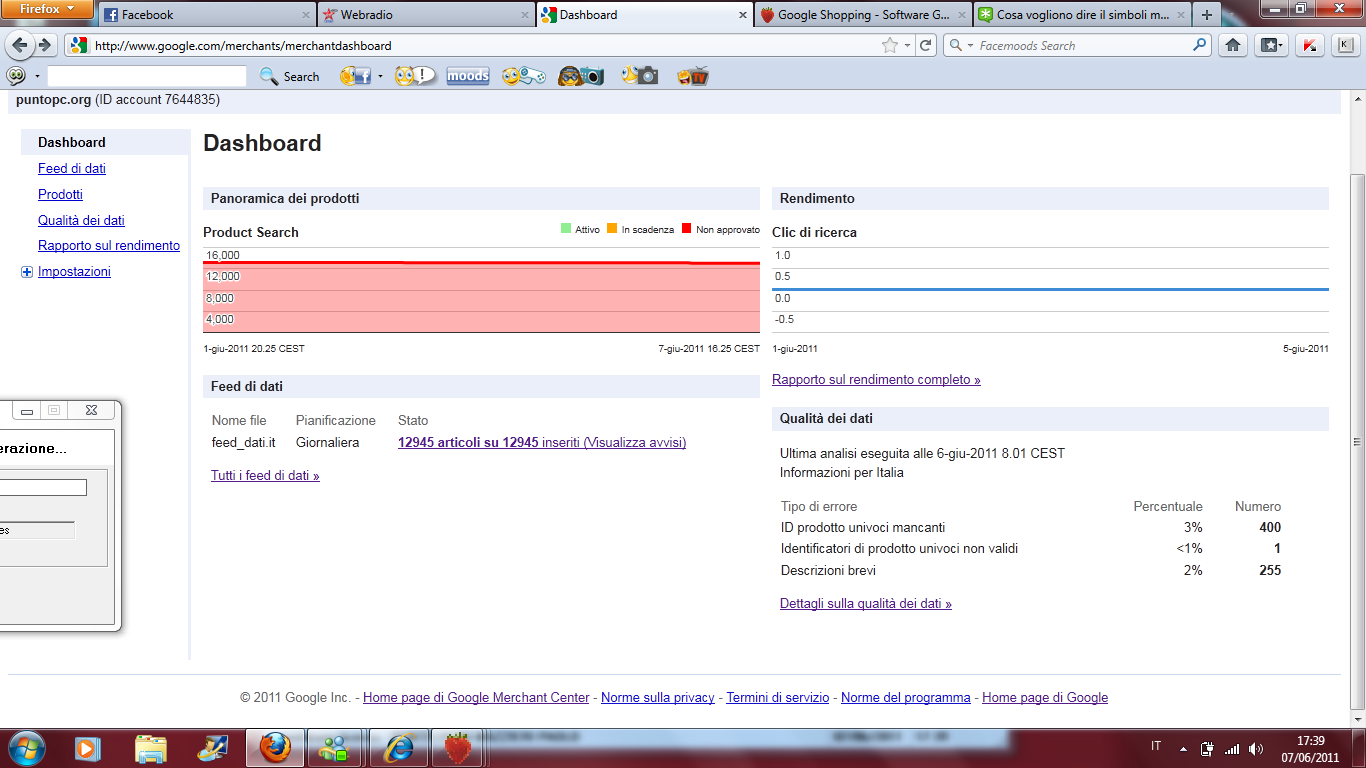Open Norme sulla privacy footer link
The width and height of the screenshot is (1366, 768).
(x=658, y=698)
